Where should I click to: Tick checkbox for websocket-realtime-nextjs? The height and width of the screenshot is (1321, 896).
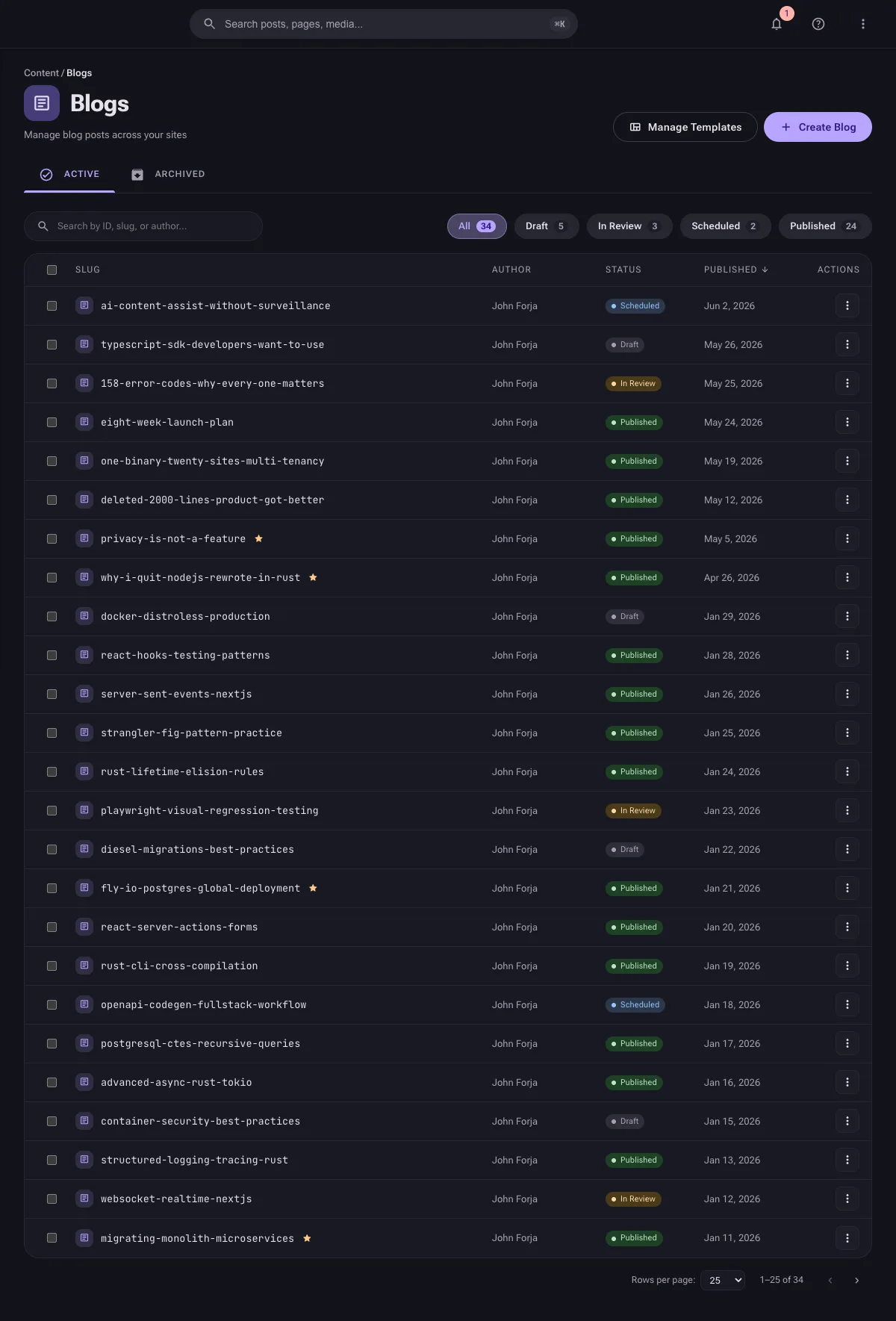[x=52, y=1199]
